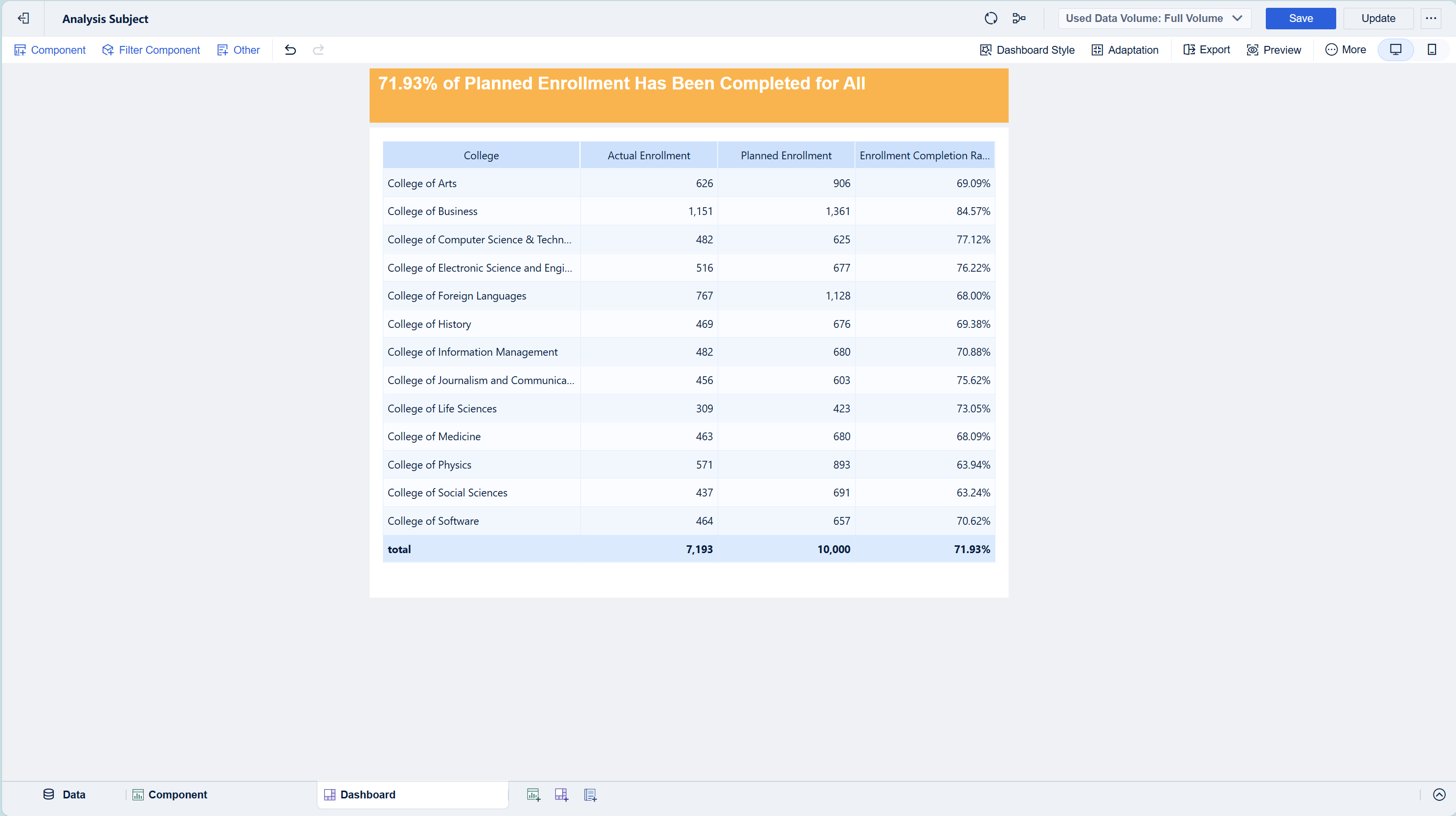Viewport: 1456px width, 816px height.
Task: Click the exit/back icon beside Analysis Subject
Action: [x=23, y=19]
